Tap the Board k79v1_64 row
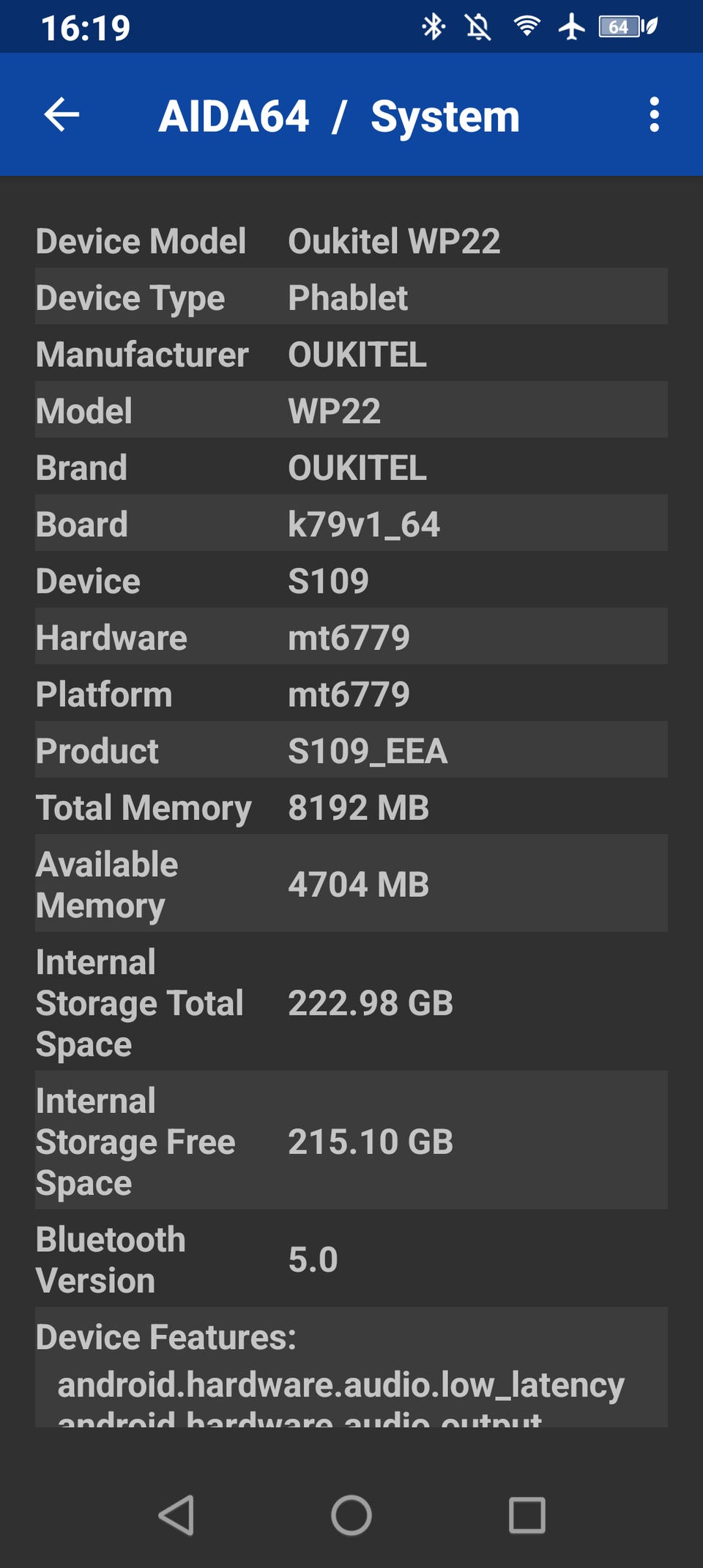 [351, 524]
